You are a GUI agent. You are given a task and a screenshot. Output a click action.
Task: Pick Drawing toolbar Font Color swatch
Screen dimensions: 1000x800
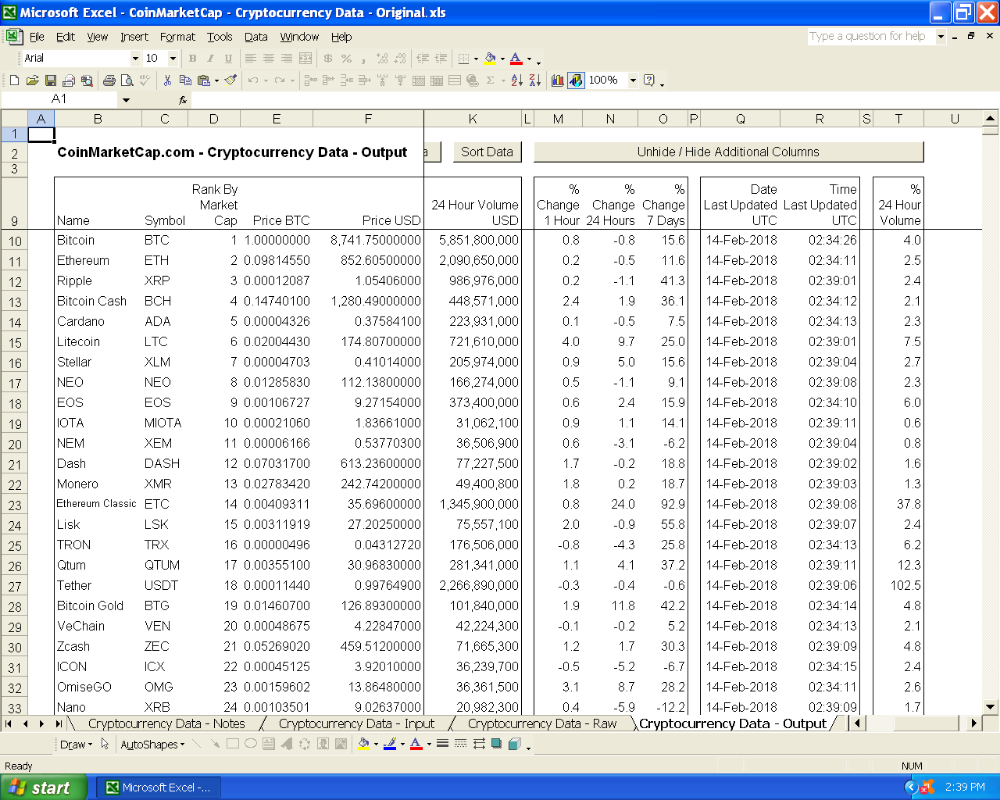coord(416,744)
